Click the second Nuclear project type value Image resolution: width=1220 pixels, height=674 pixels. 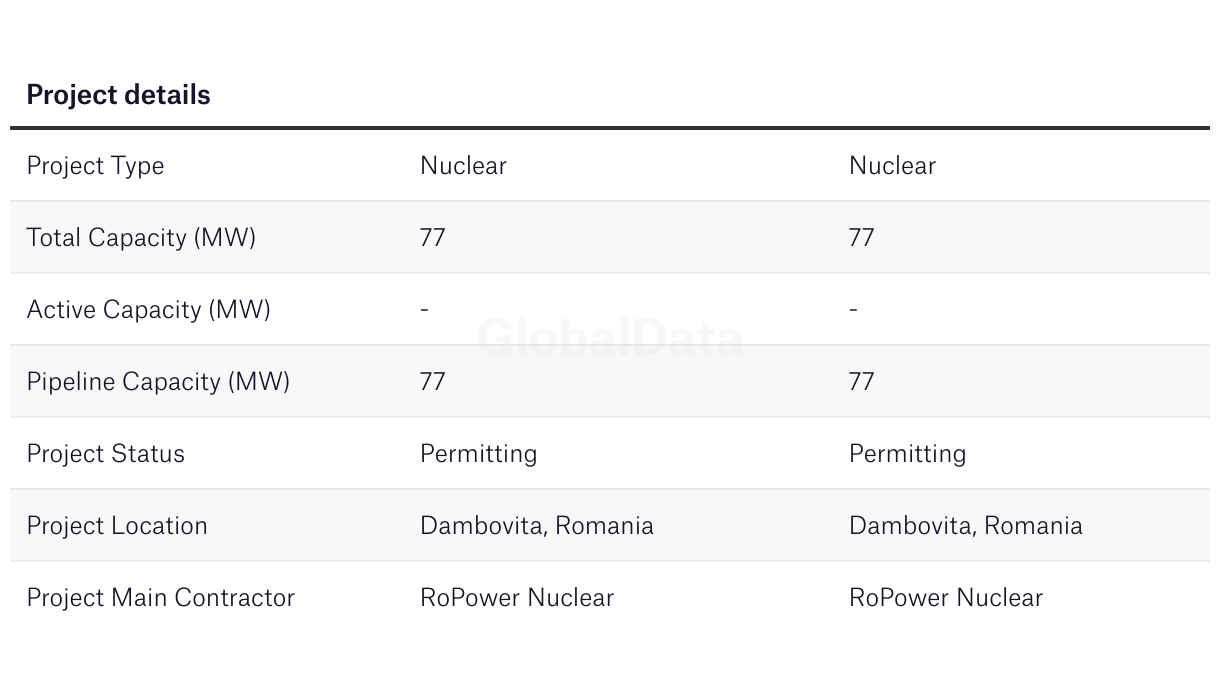[x=892, y=165]
